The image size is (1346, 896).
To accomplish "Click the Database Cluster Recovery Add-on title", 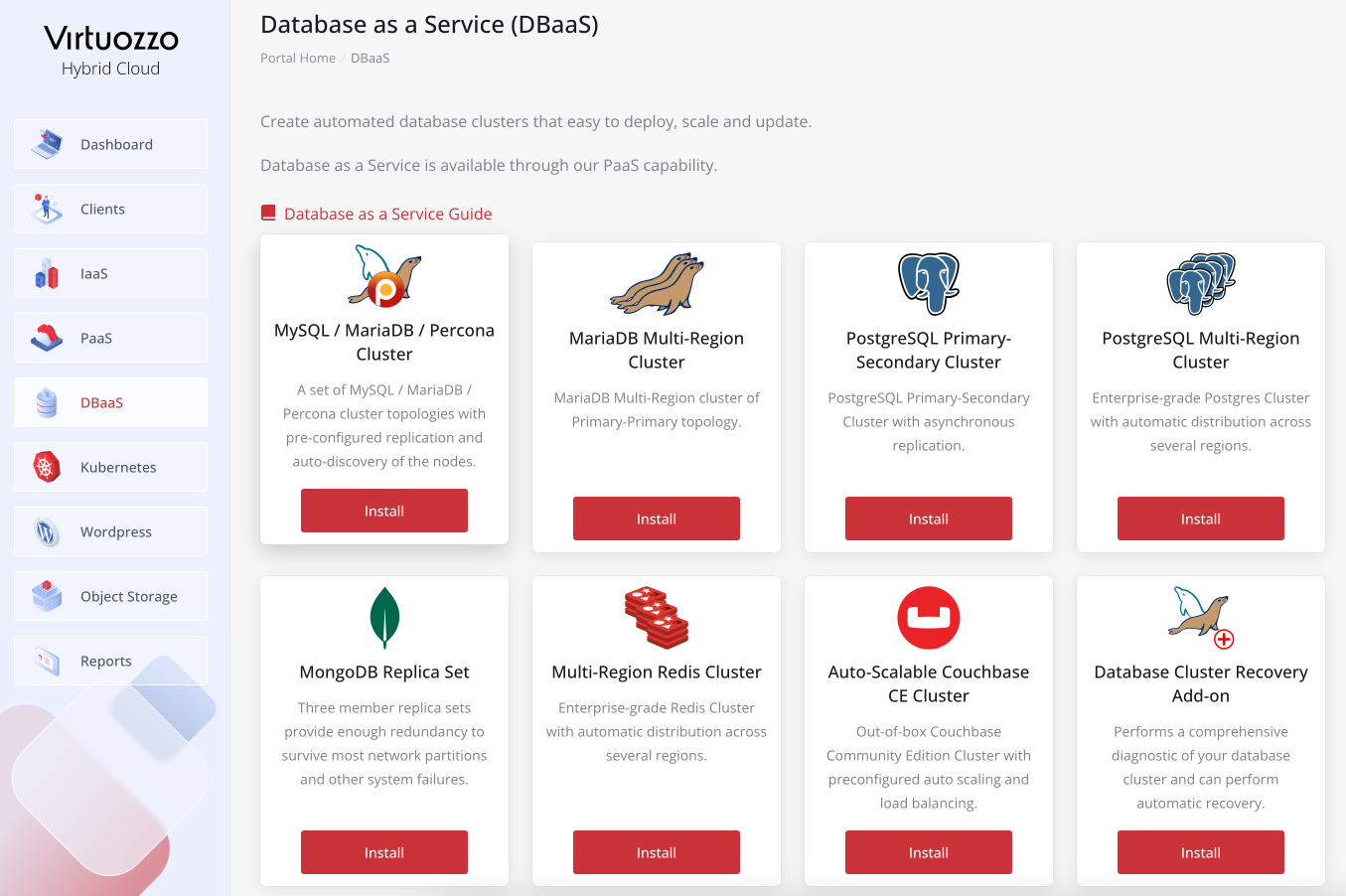I will 1201,684.
